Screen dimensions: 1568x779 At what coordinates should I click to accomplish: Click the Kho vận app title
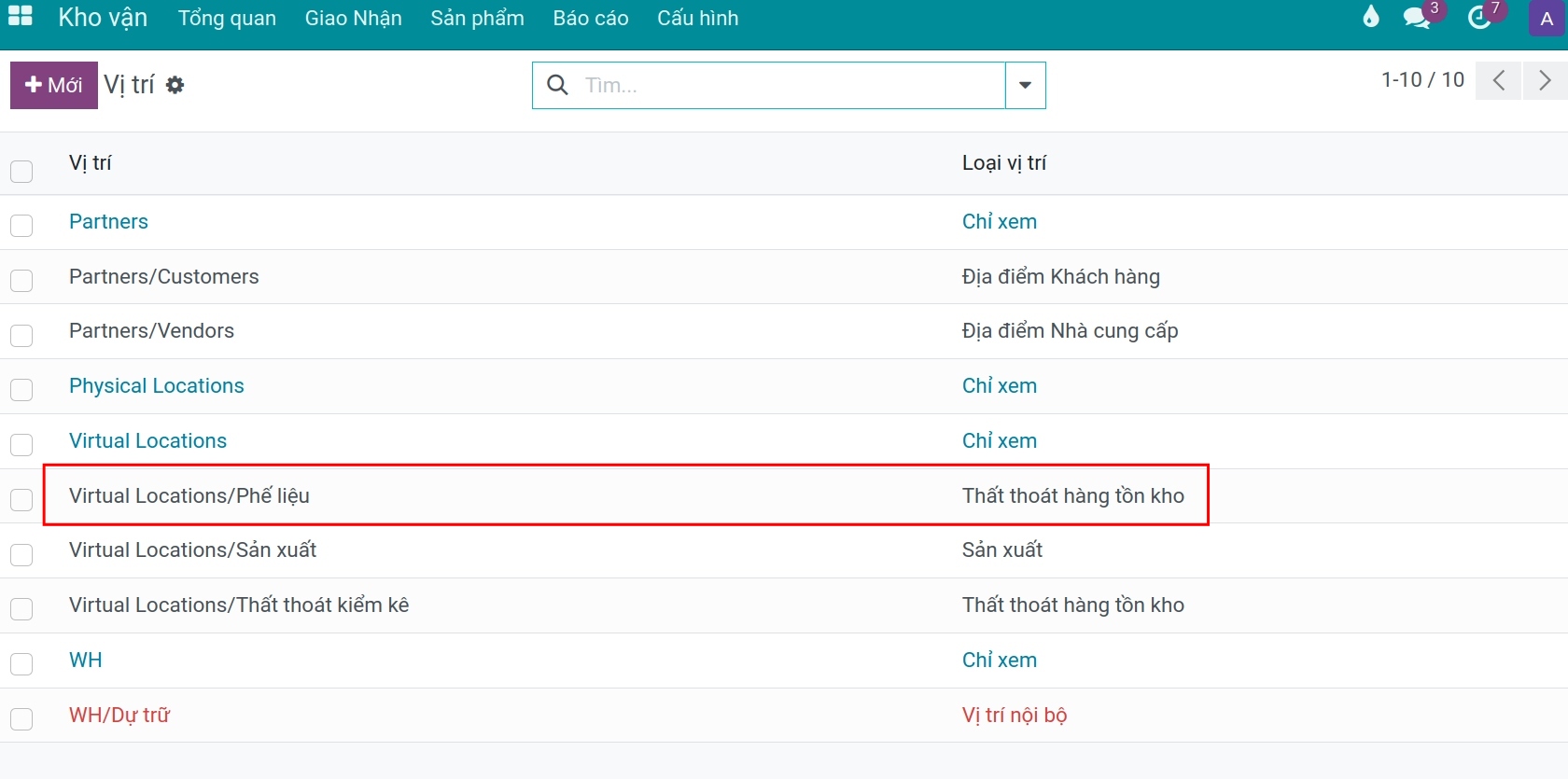pos(103,18)
